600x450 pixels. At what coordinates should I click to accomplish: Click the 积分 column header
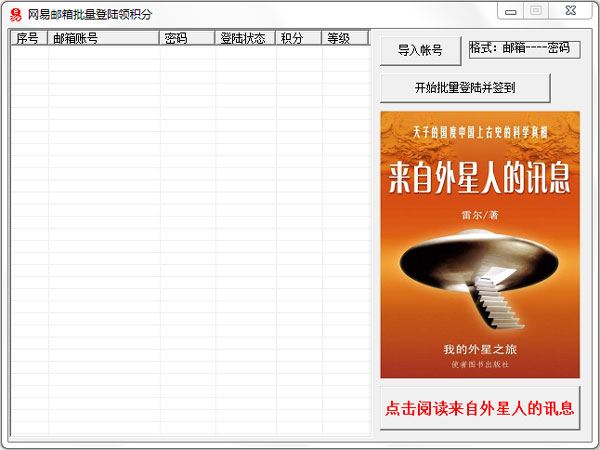[x=298, y=38]
